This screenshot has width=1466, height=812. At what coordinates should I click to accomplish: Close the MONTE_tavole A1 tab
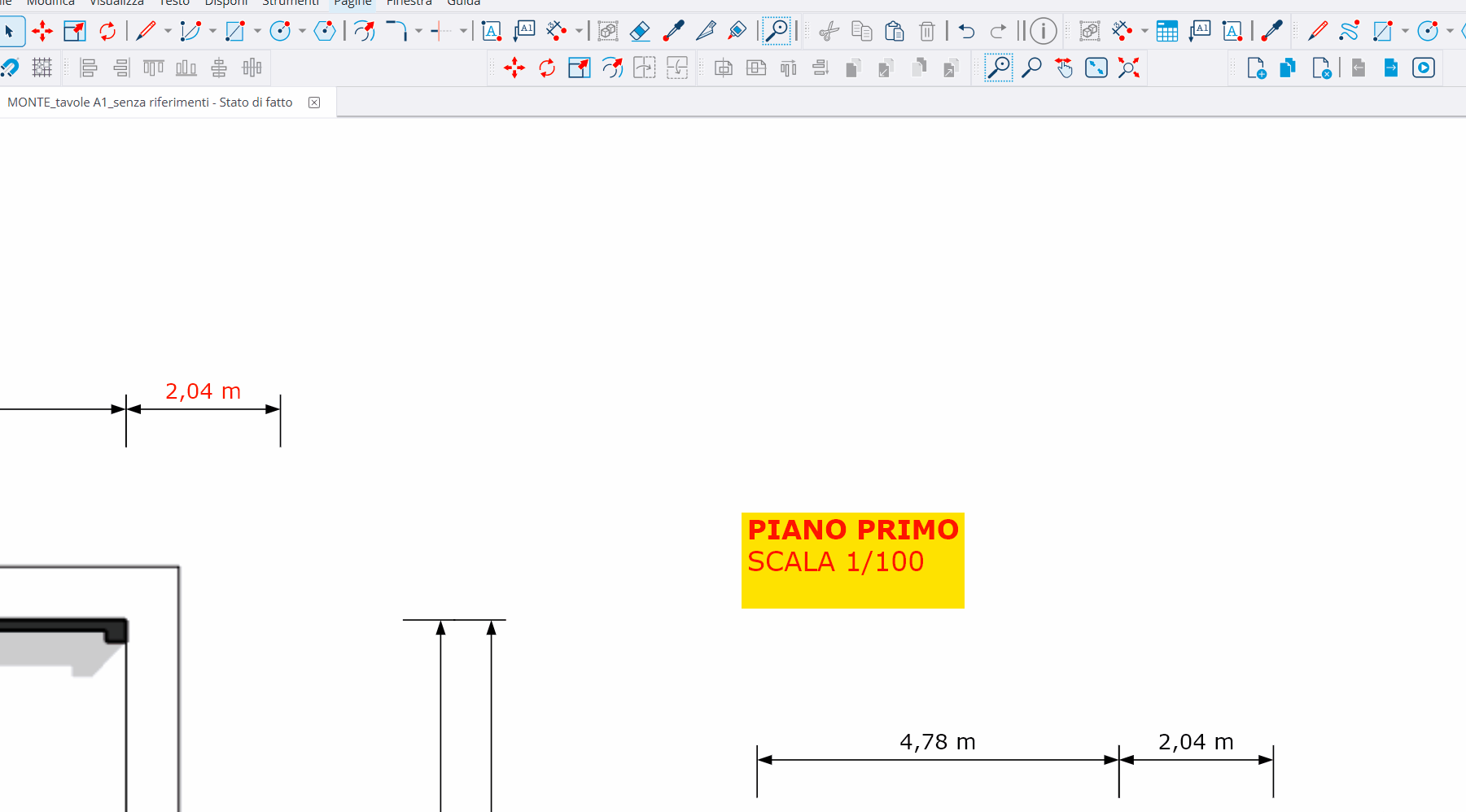coord(314,103)
